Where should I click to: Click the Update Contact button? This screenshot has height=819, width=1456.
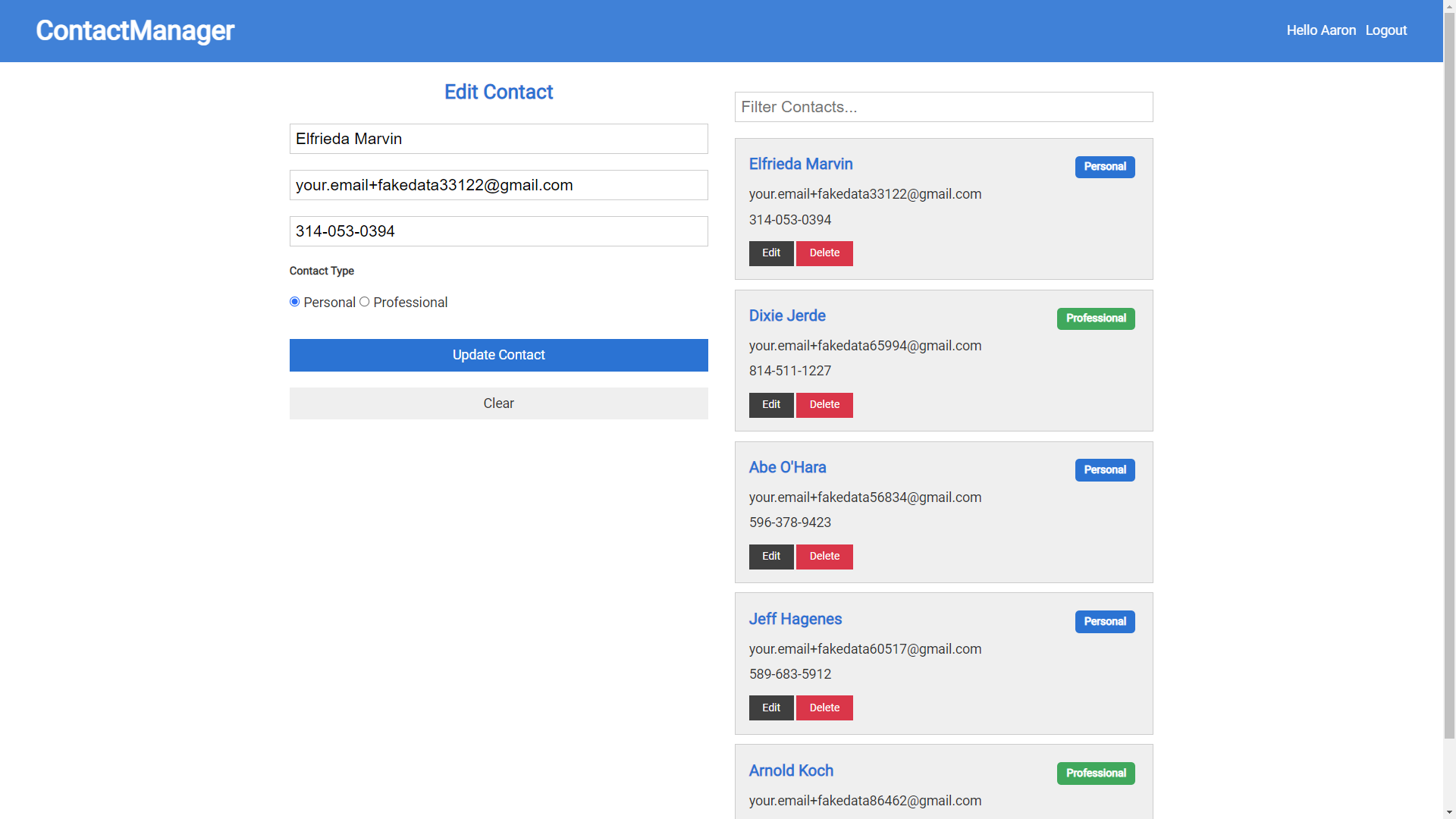pos(498,354)
